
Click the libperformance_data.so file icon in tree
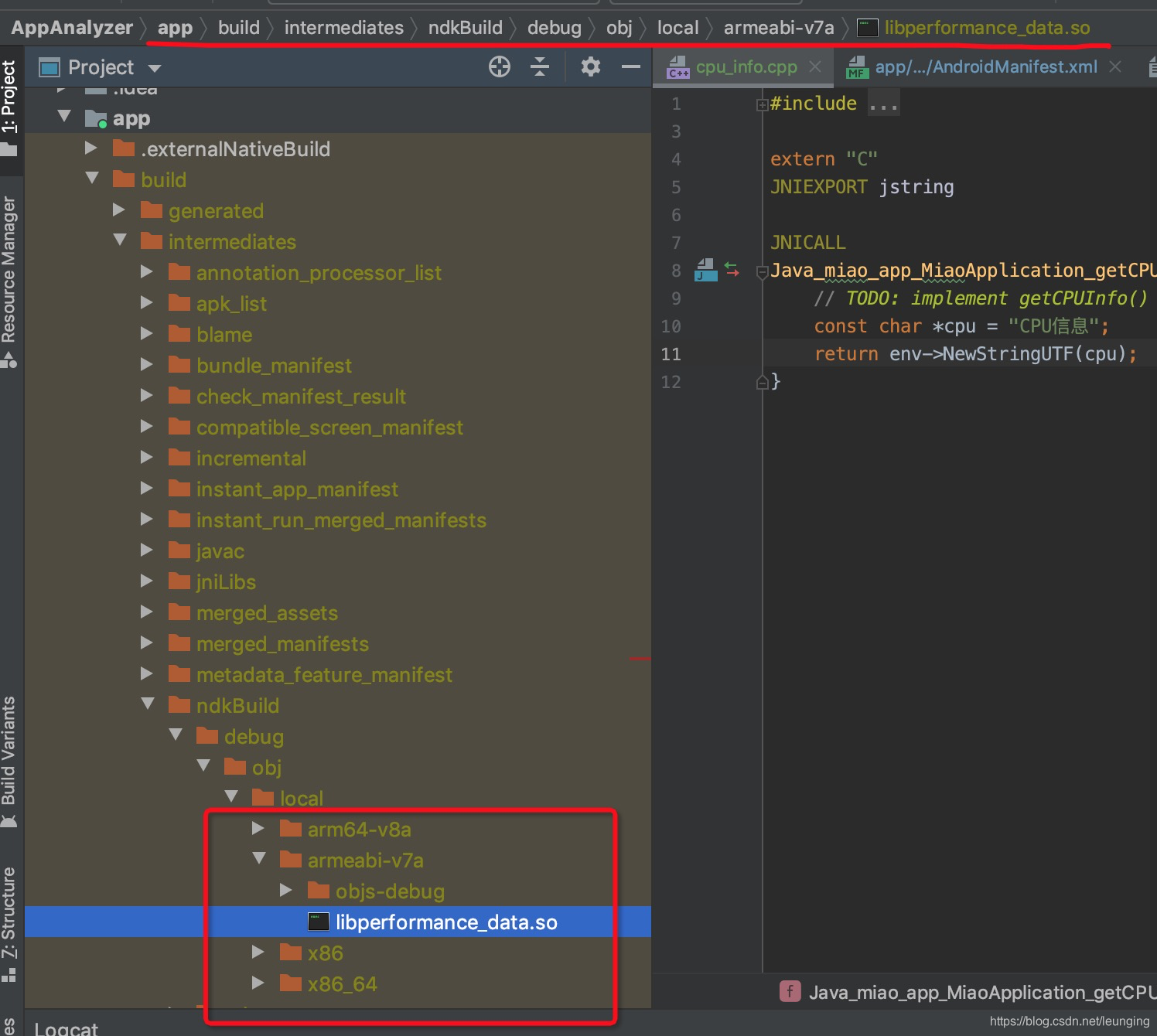[x=319, y=922]
